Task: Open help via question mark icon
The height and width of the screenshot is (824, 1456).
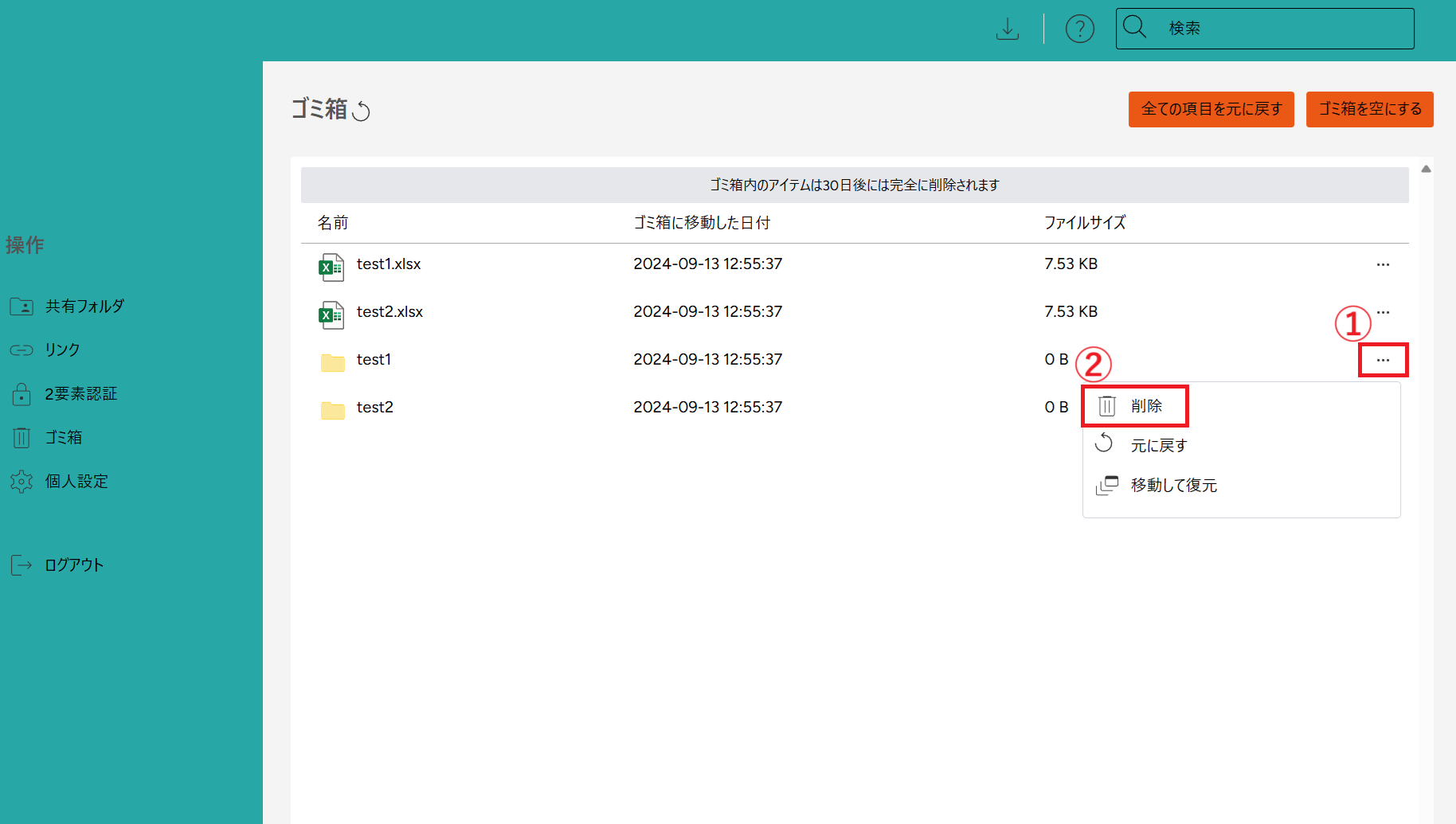Action: 1079,29
